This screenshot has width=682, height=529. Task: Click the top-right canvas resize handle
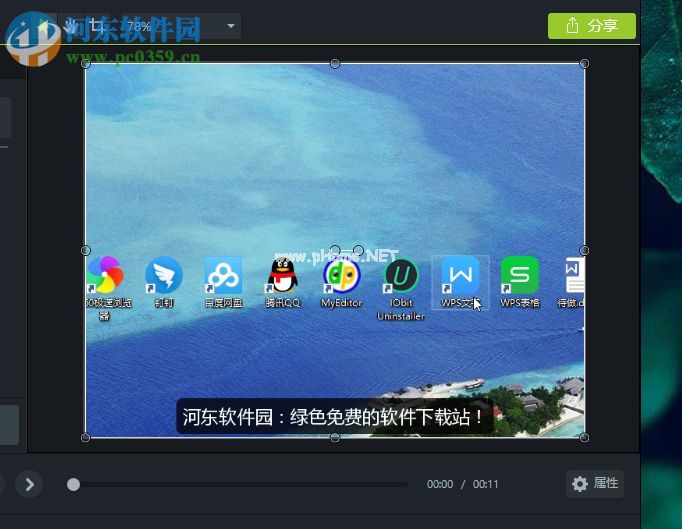(584, 64)
